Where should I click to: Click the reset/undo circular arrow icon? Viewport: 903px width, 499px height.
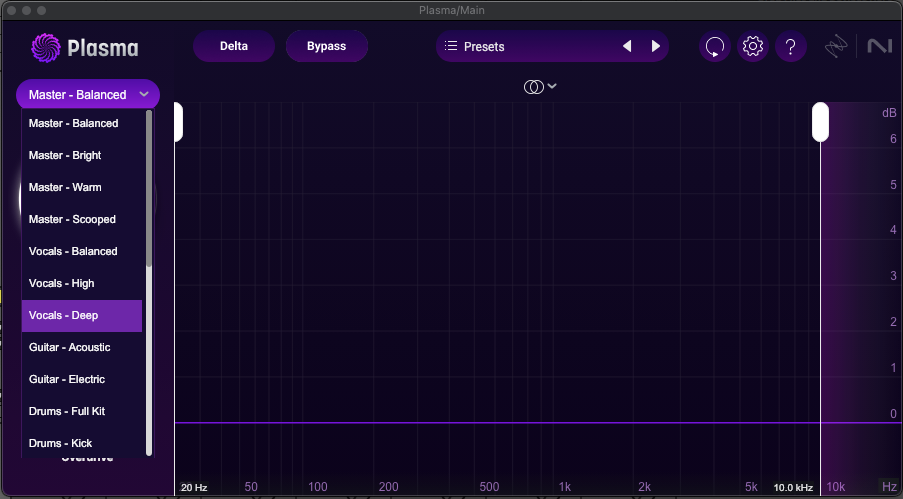pyautogui.click(x=715, y=46)
